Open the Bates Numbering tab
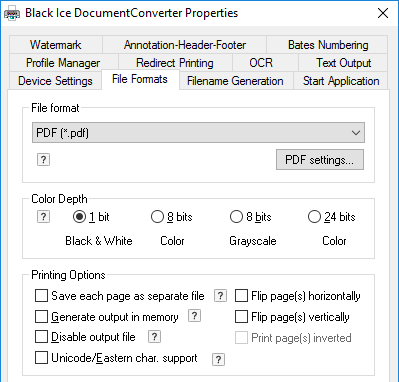 [328, 45]
